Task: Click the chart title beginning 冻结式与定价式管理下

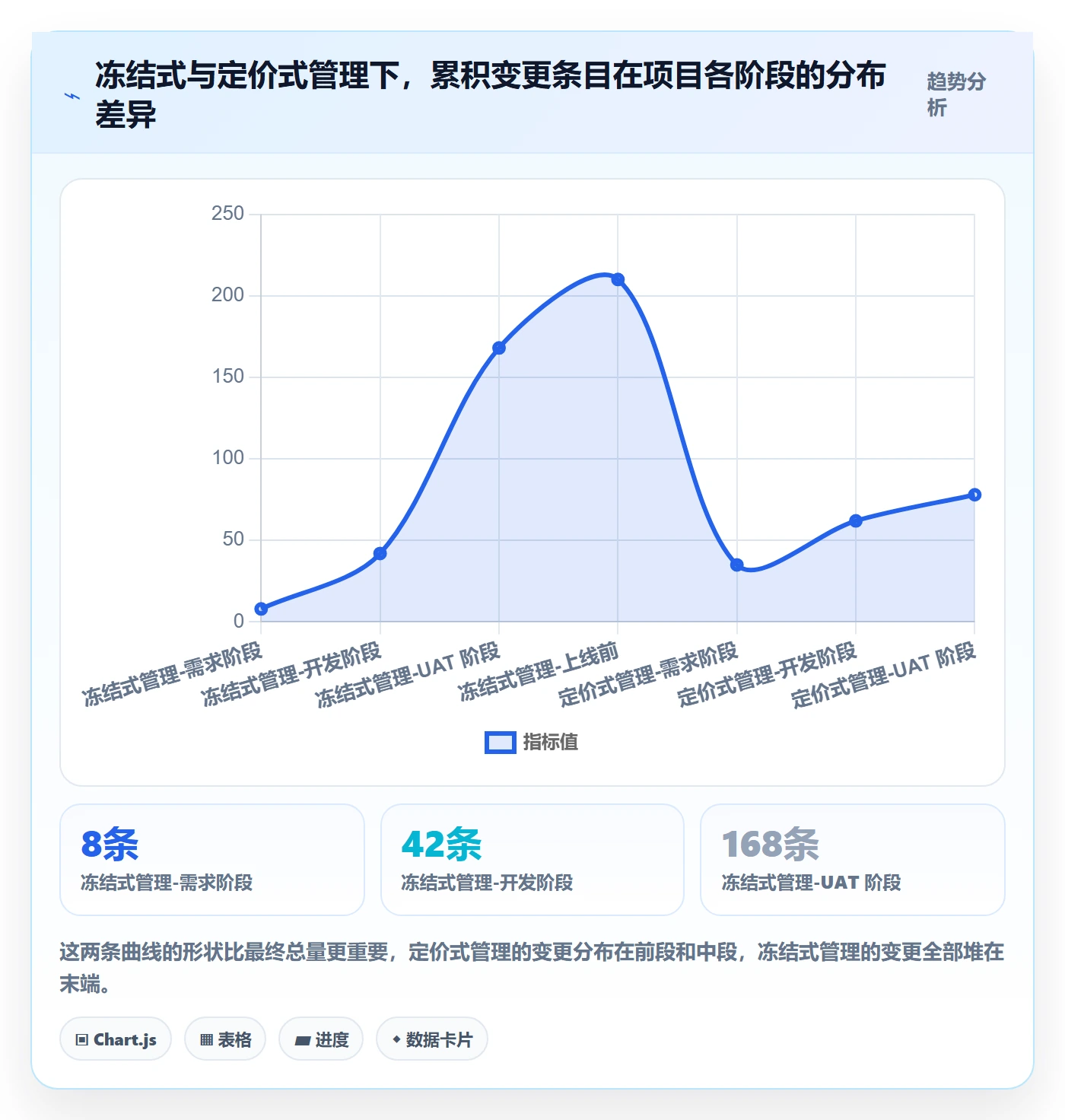Action: point(491,94)
